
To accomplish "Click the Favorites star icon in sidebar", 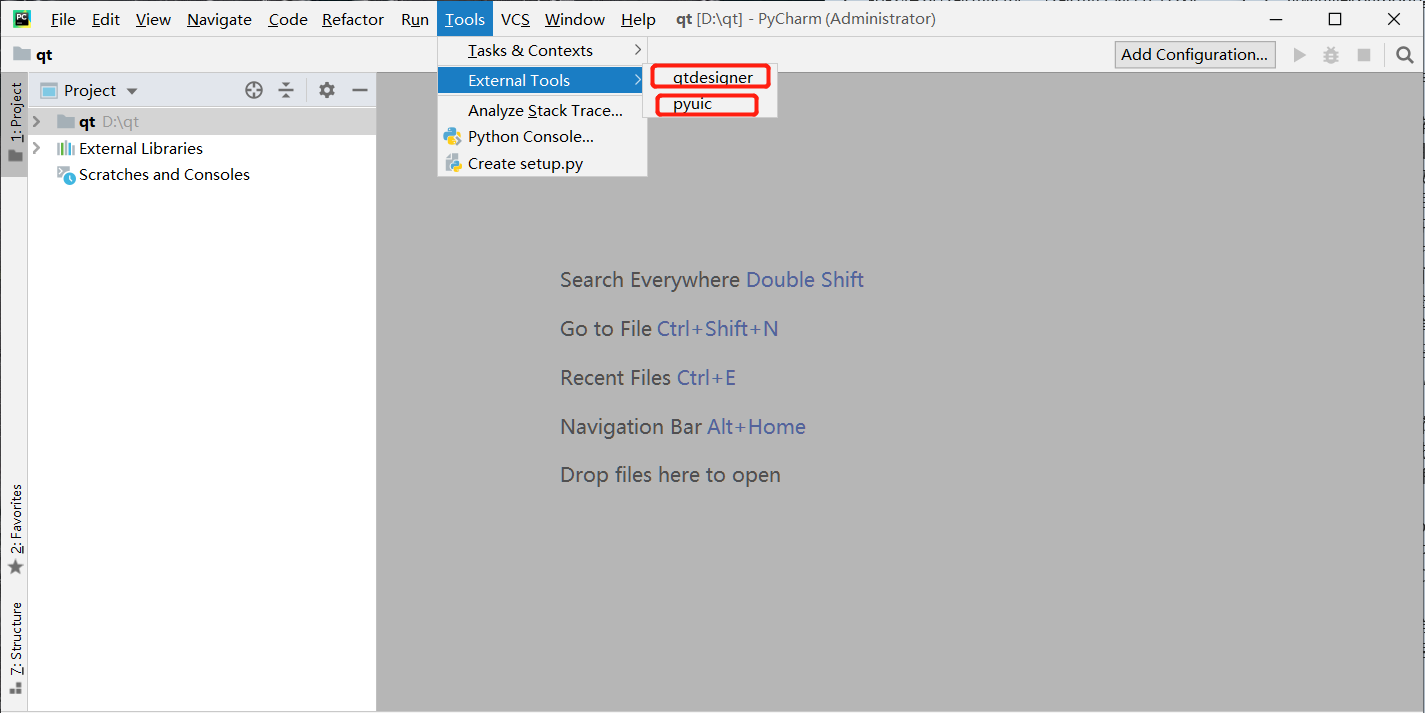I will [x=15, y=567].
